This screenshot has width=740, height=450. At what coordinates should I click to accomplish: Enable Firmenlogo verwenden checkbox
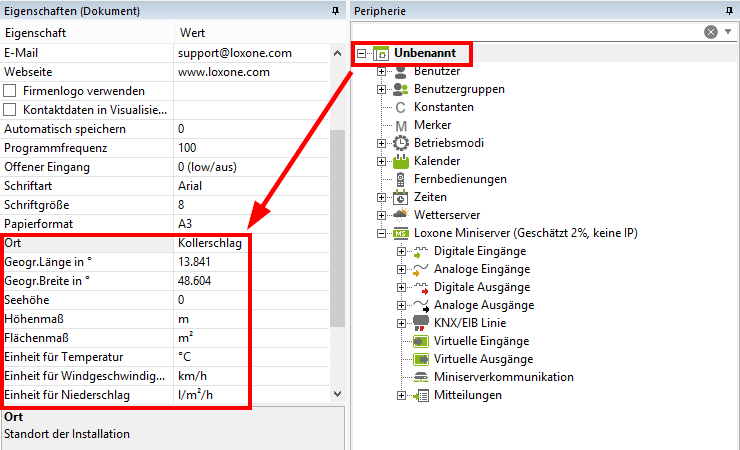[x=9, y=91]
